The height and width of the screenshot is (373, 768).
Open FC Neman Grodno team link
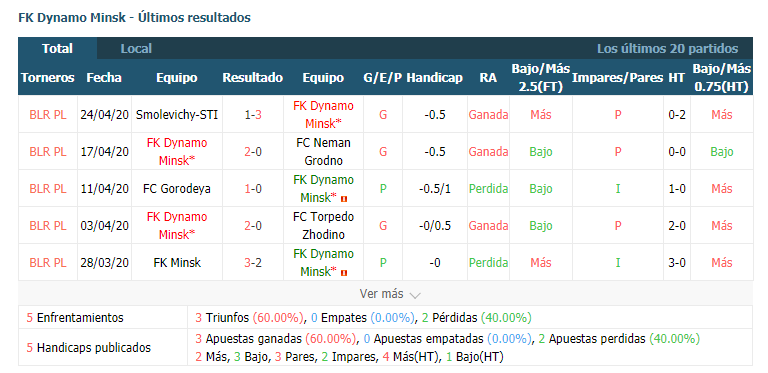click(x=323, y=152)
